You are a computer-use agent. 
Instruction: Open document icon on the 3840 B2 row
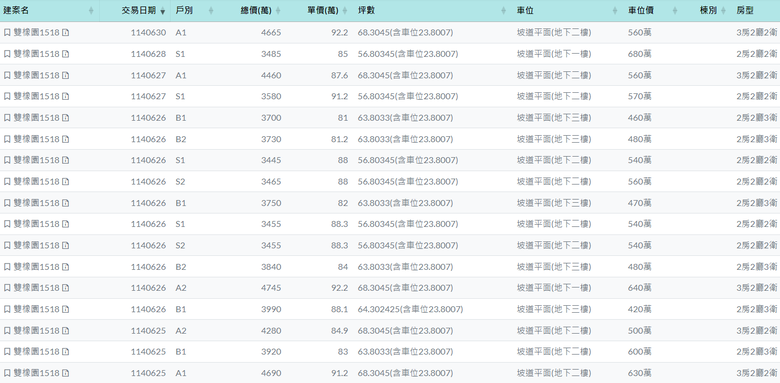(x=66, y=267)
